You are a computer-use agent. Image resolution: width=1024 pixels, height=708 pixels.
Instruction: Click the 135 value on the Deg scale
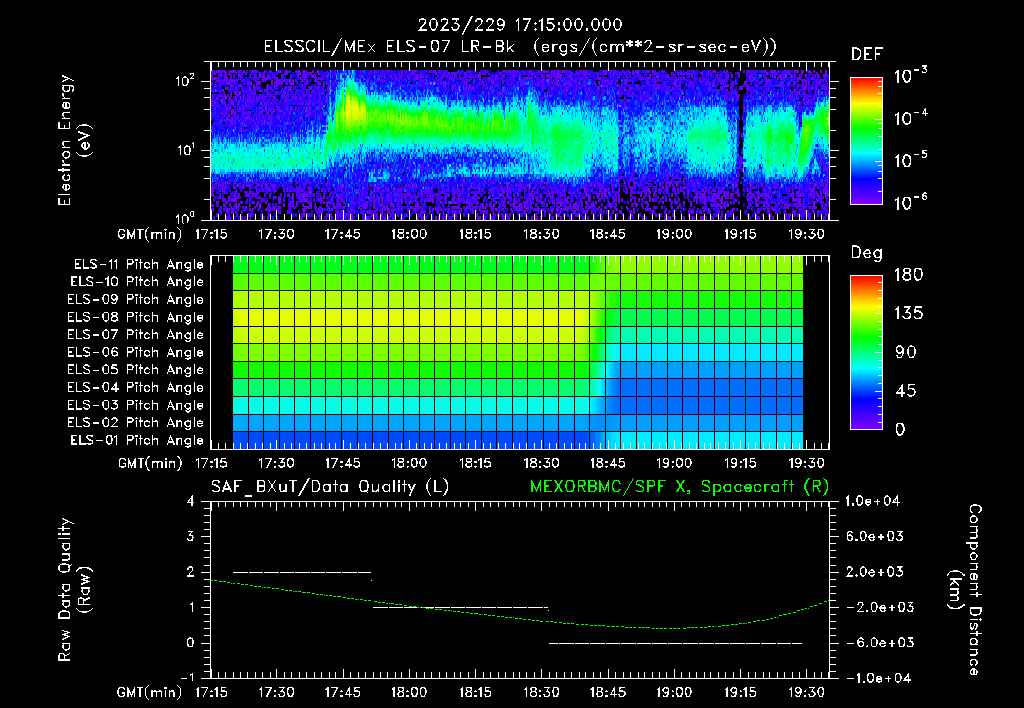pos(908,314)
